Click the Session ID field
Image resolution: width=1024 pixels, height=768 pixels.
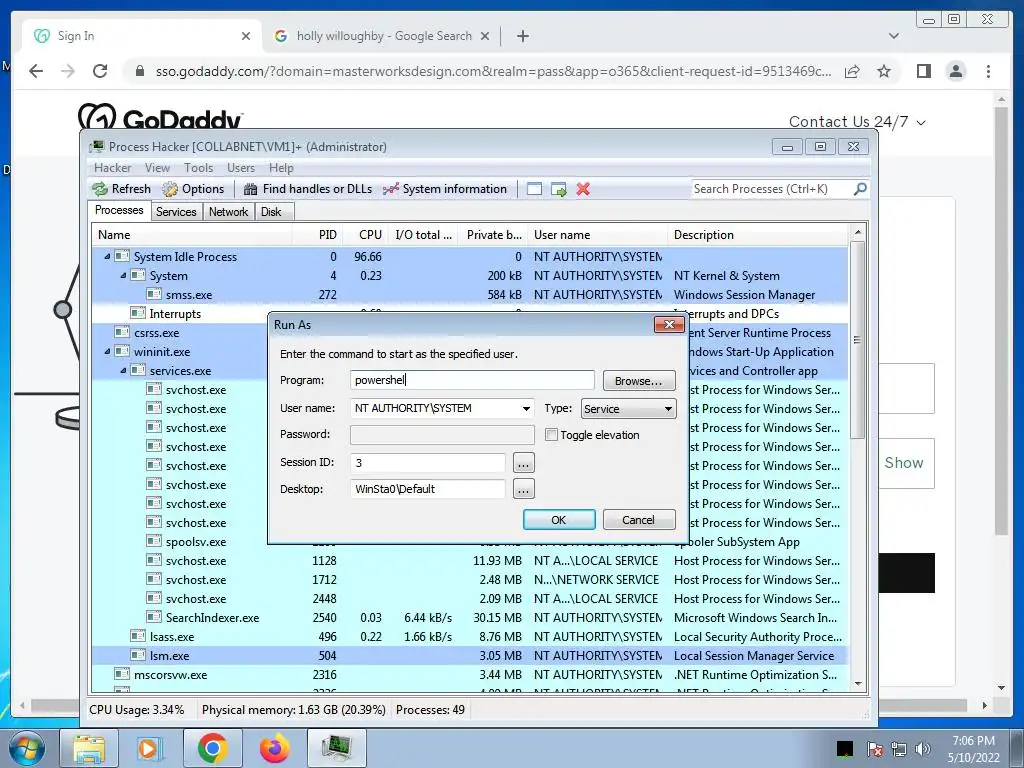[x=428, y=463]
